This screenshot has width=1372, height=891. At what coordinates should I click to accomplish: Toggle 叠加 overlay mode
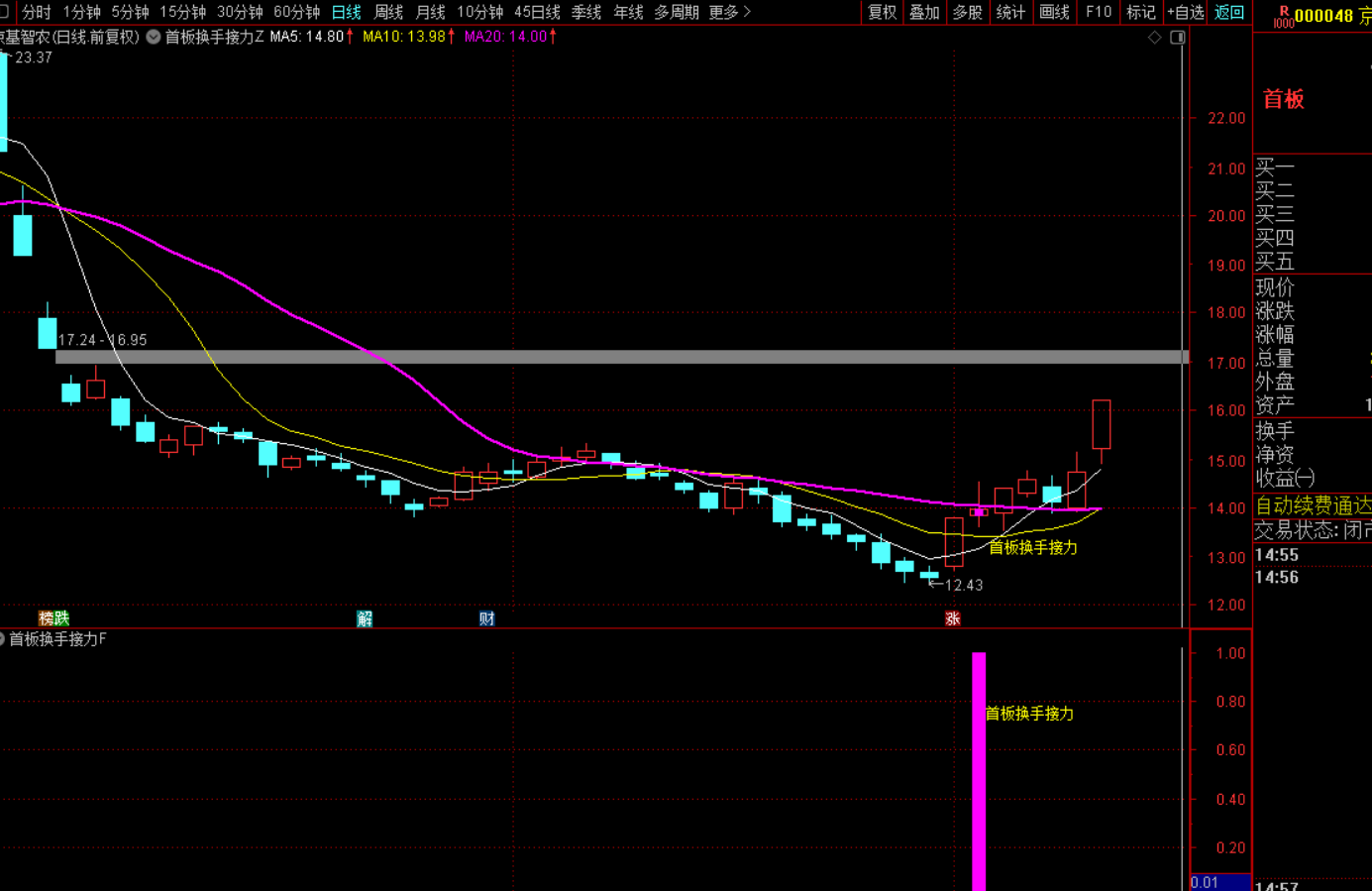[924, 12]
